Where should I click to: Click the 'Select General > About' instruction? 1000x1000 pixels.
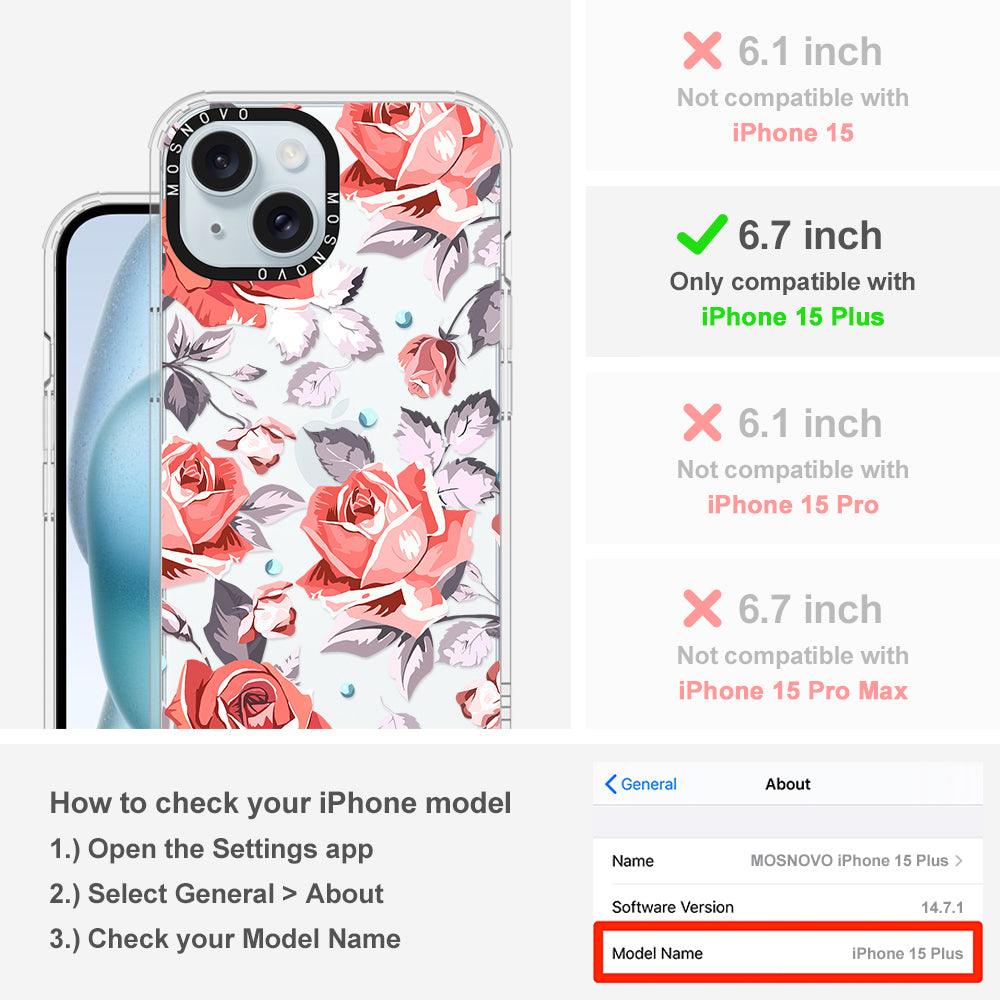pos(216,893)
